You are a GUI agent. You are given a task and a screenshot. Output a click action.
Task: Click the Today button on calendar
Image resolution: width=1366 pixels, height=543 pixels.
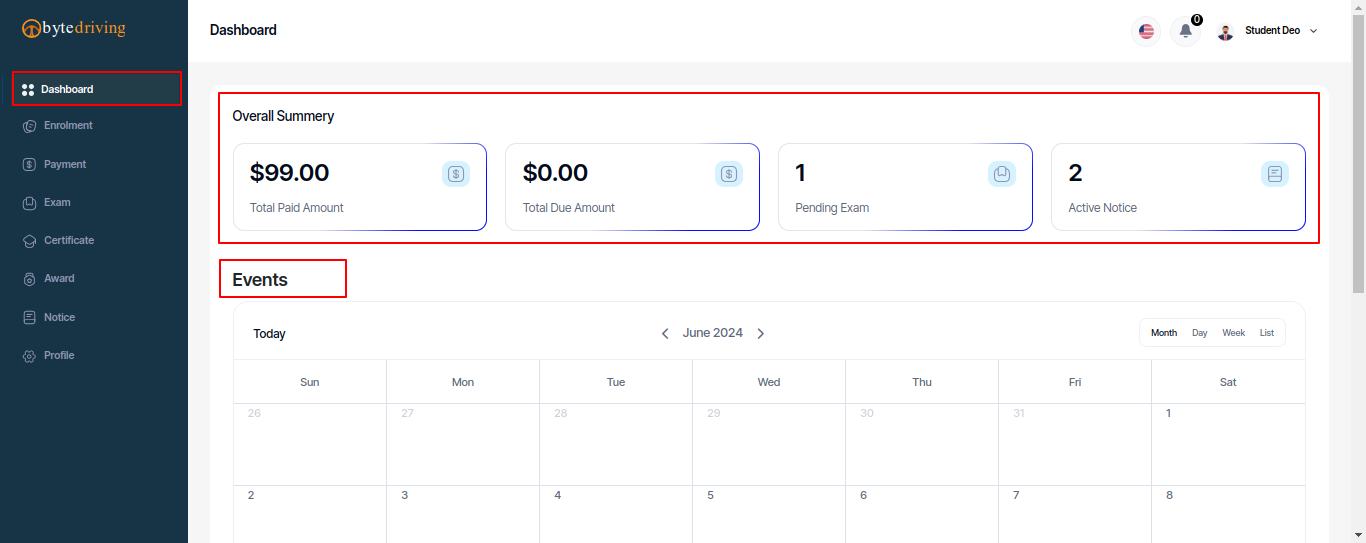point(269,334)
